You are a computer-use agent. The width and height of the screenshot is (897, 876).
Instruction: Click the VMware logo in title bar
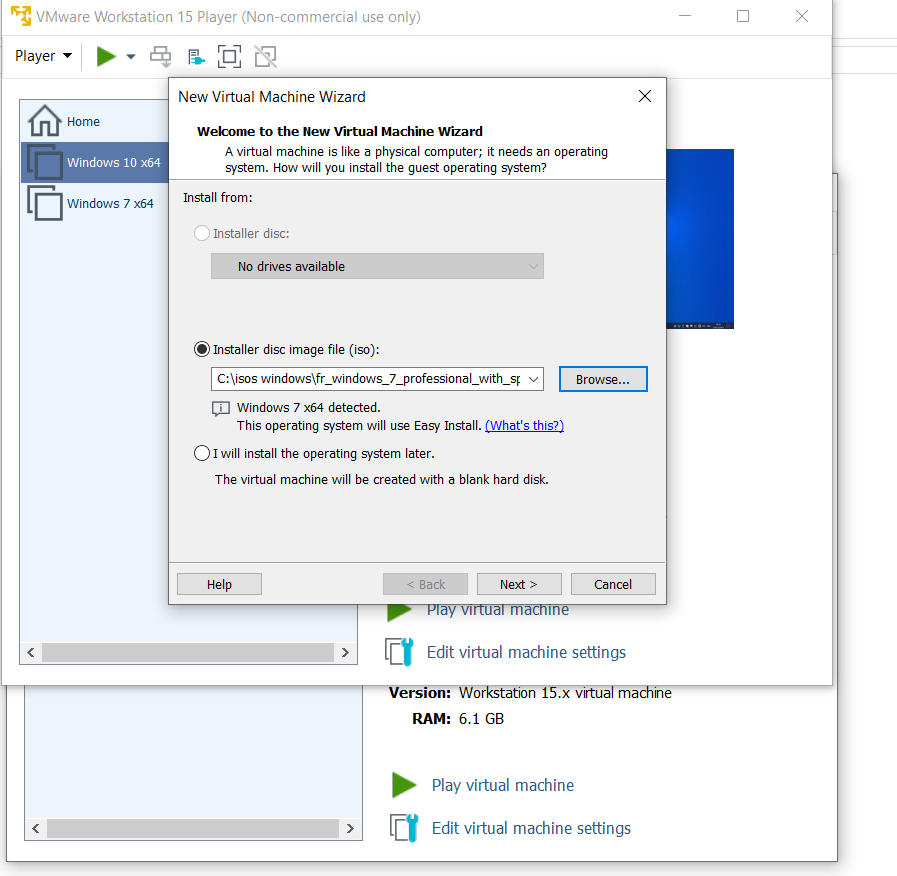[21, 16]
